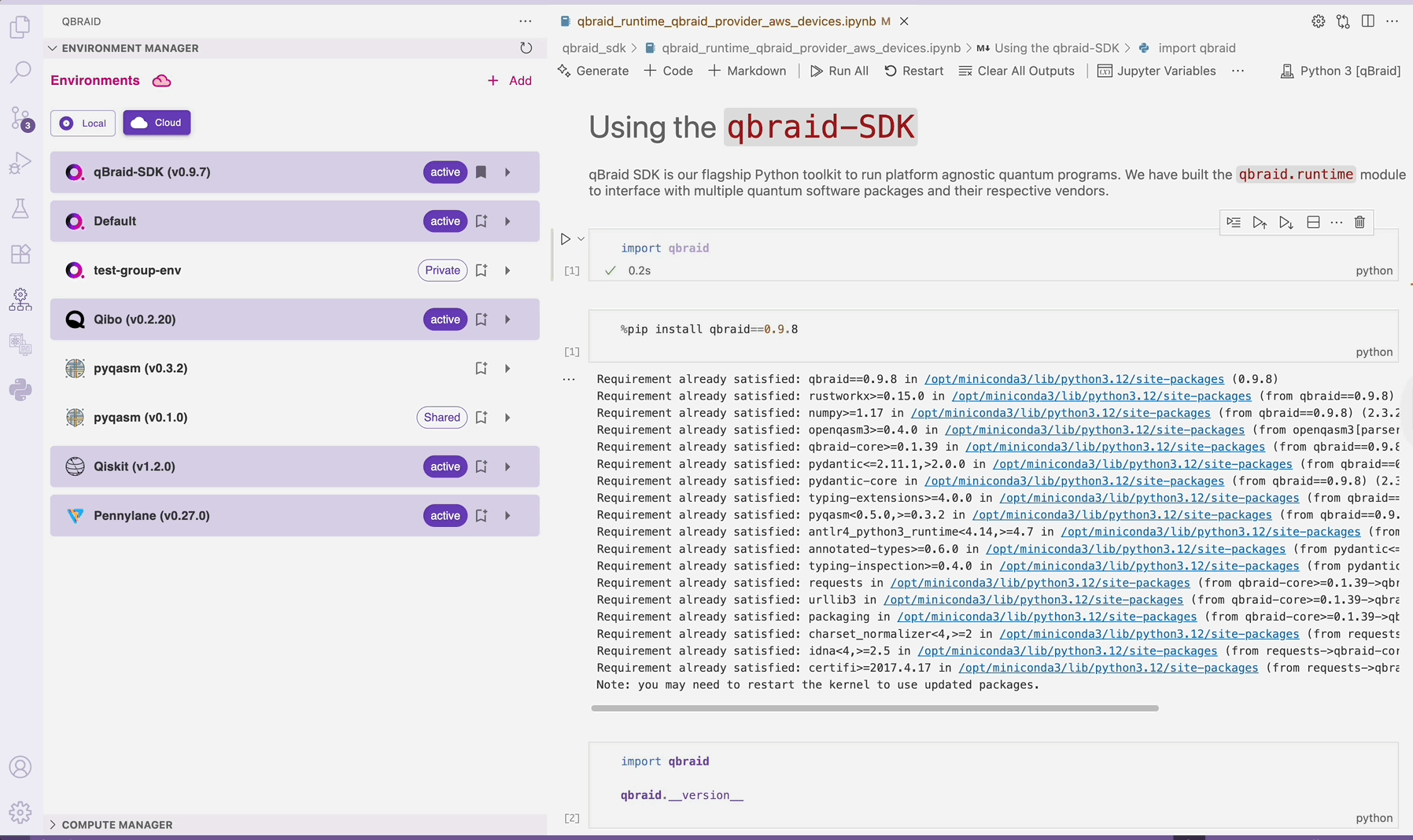Click Run All cells

point(839,71)
